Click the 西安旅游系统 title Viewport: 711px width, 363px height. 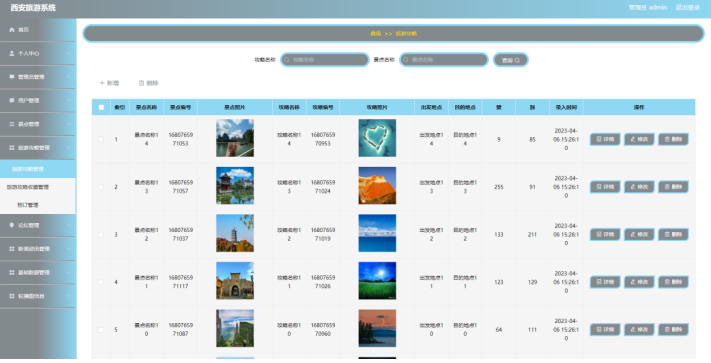point(33,8)
